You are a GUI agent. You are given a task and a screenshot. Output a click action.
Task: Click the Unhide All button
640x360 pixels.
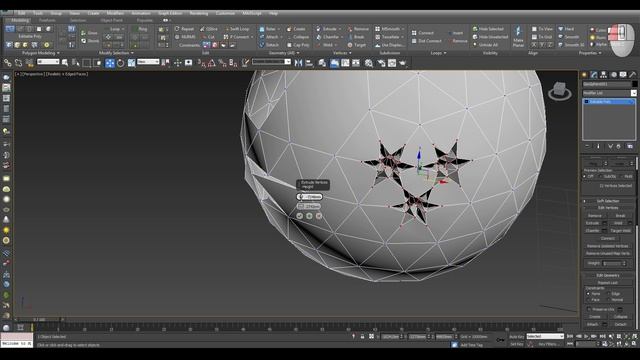click(x=485, y=45)
